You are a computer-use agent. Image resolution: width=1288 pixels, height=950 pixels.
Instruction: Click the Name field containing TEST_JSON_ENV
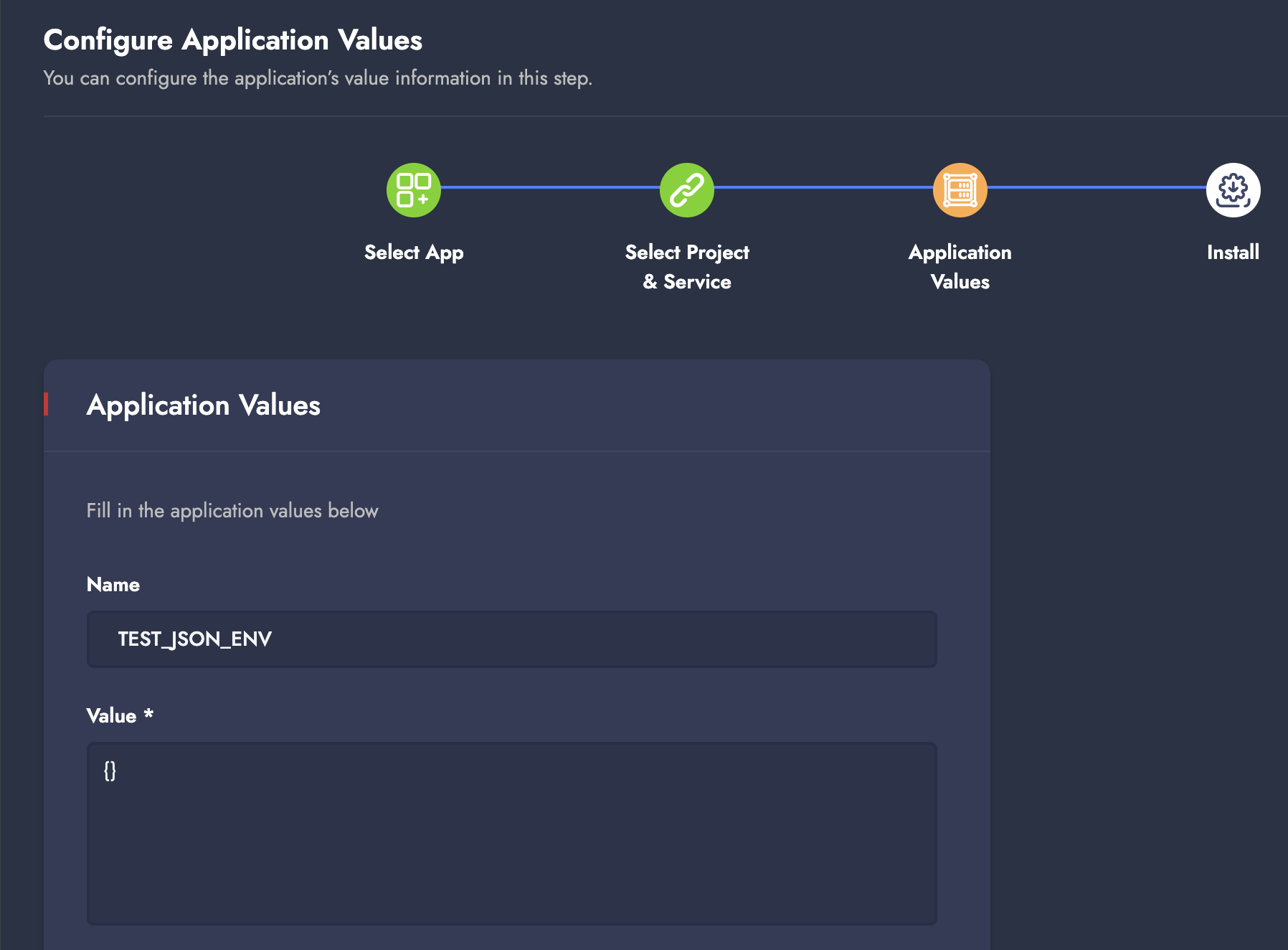512,639
